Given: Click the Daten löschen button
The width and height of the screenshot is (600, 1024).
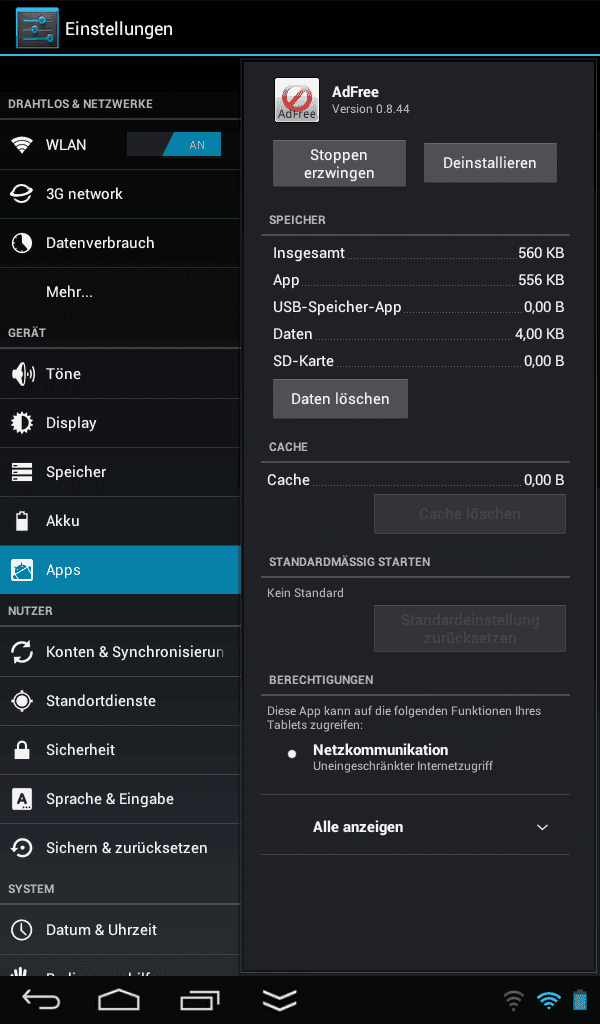Looking at the screenshot, I should pos(340,398).
